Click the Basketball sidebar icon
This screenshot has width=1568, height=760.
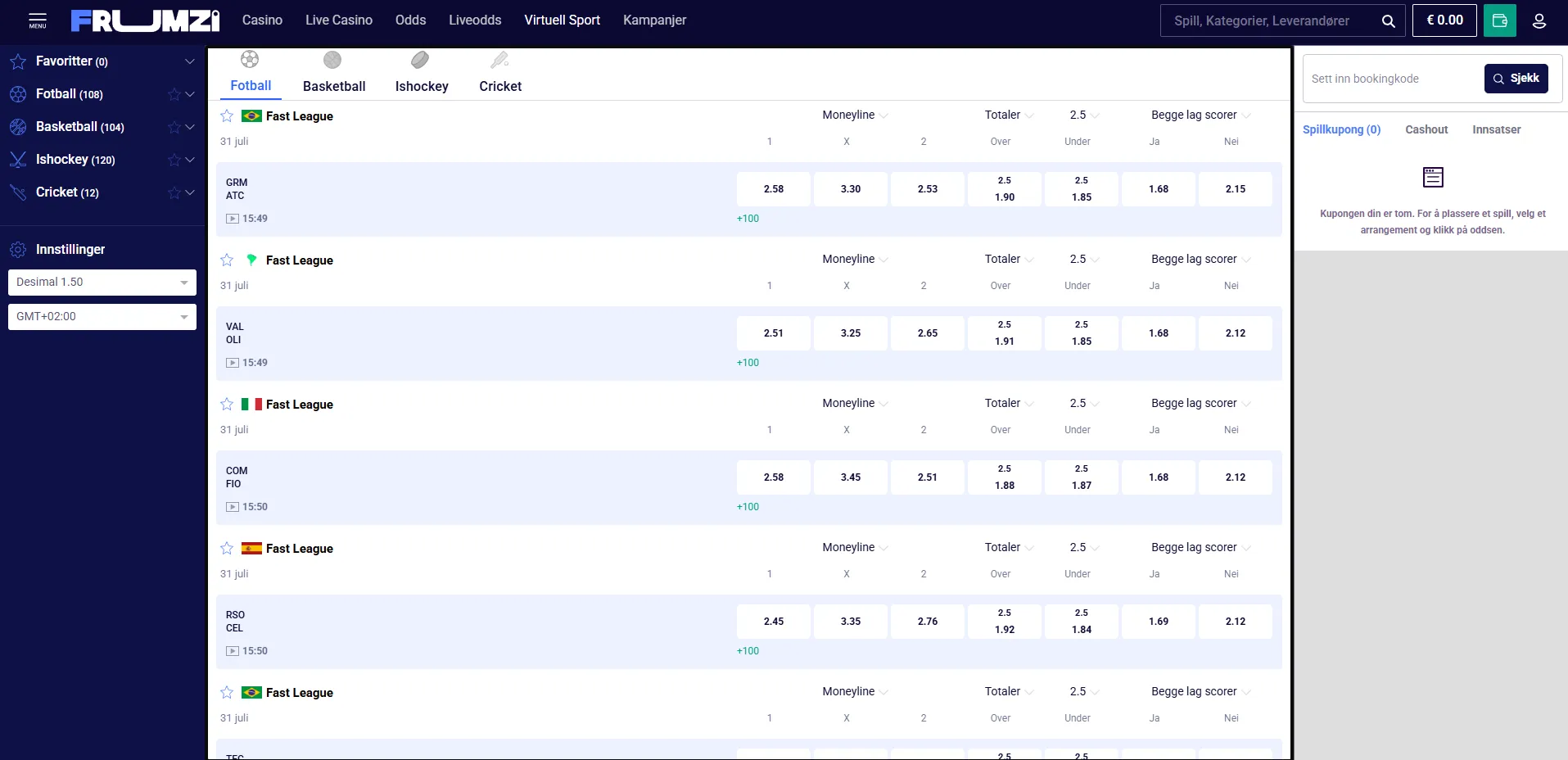(18, 127)
